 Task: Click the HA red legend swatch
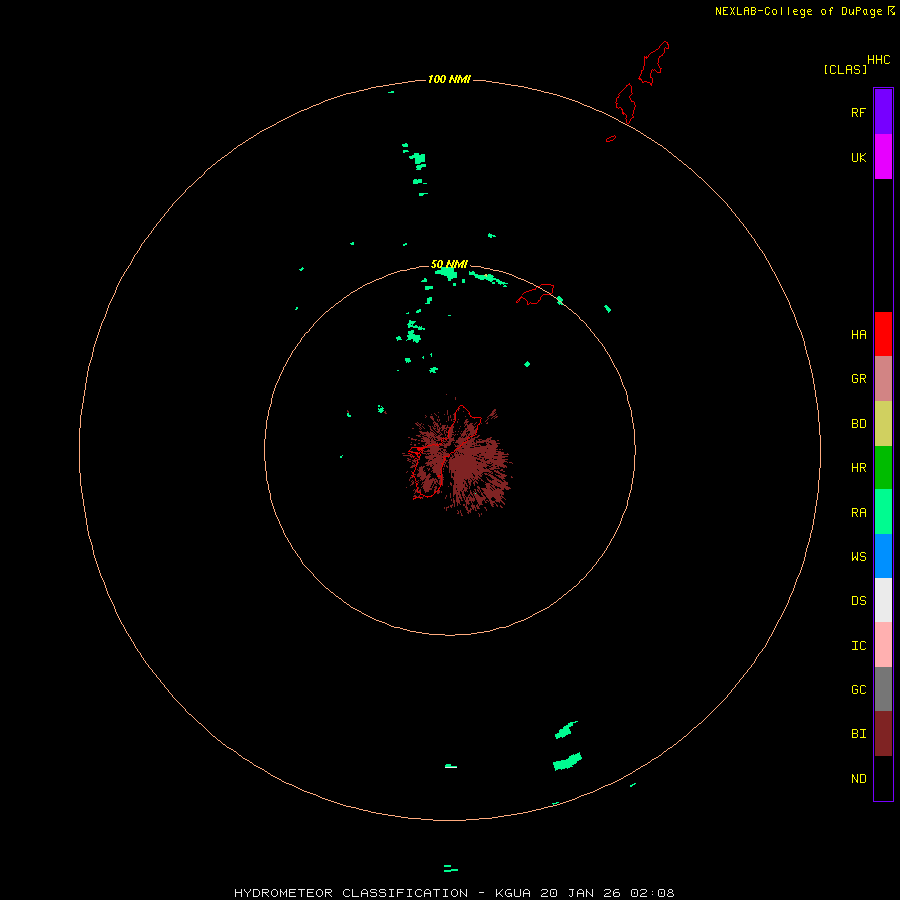[x=883, y=334]
